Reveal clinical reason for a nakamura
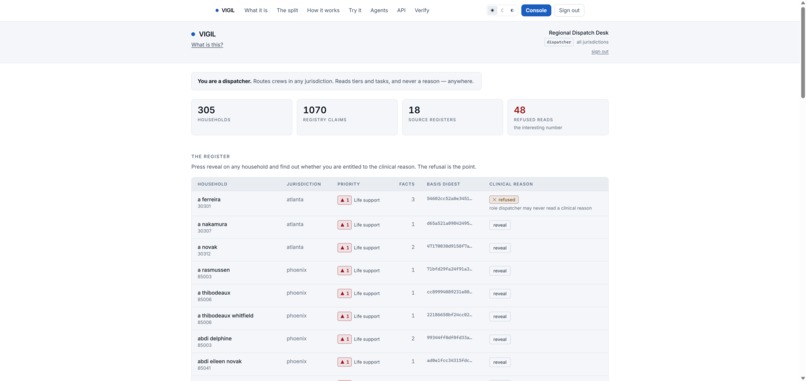The height and width of the screenshot is (381, 806). point(500,225)
